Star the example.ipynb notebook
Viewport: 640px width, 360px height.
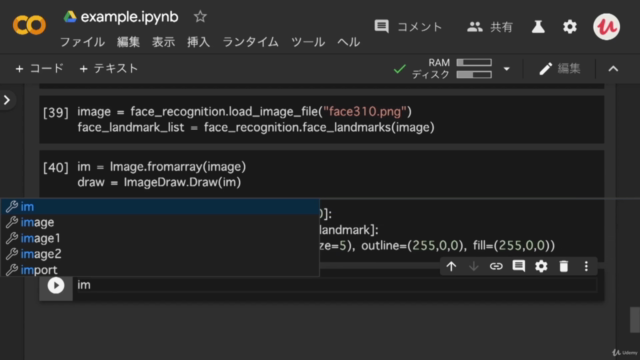(x=200, y=17)
